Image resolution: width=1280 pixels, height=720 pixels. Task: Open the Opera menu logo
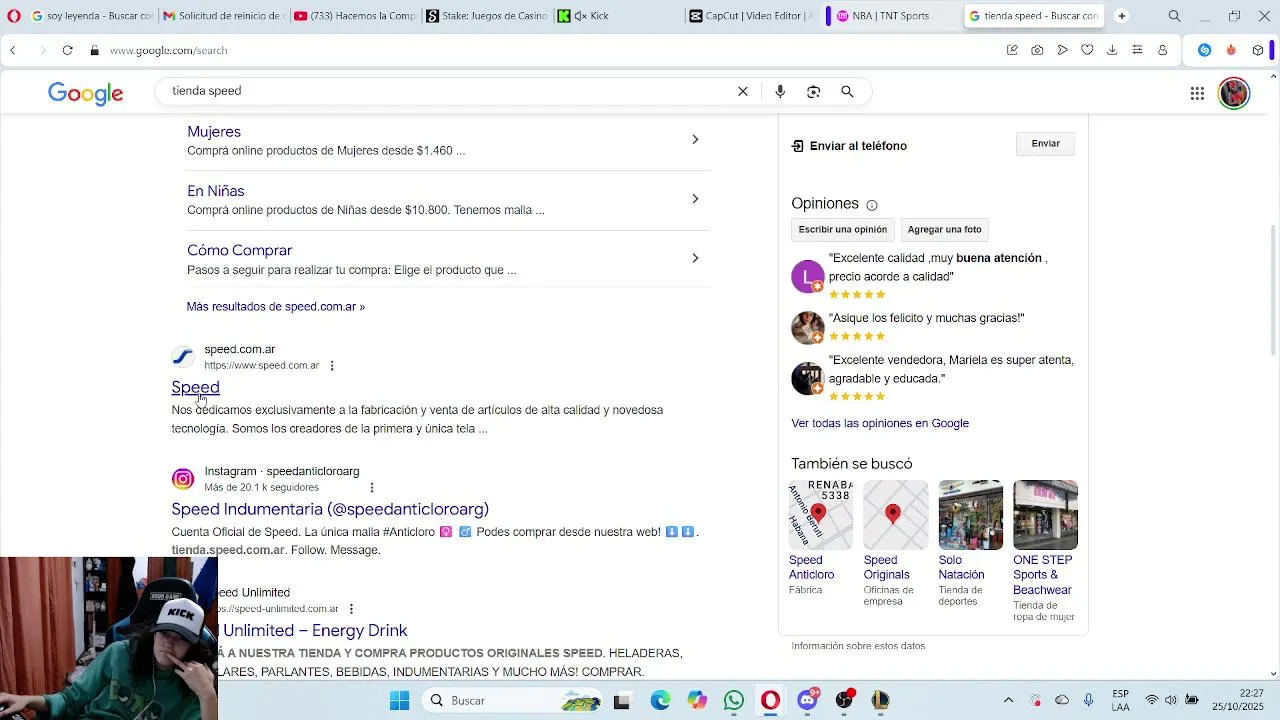pos(14,16)
